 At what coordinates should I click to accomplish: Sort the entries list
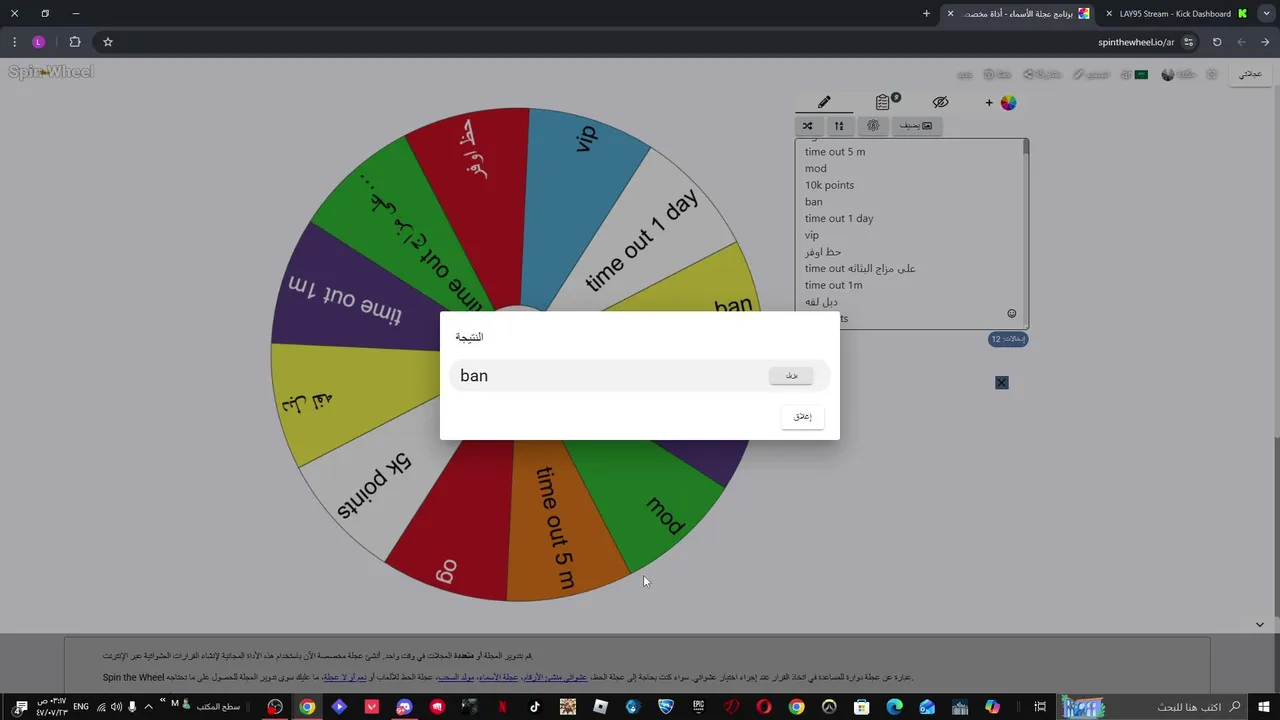(x=839, y=126)
